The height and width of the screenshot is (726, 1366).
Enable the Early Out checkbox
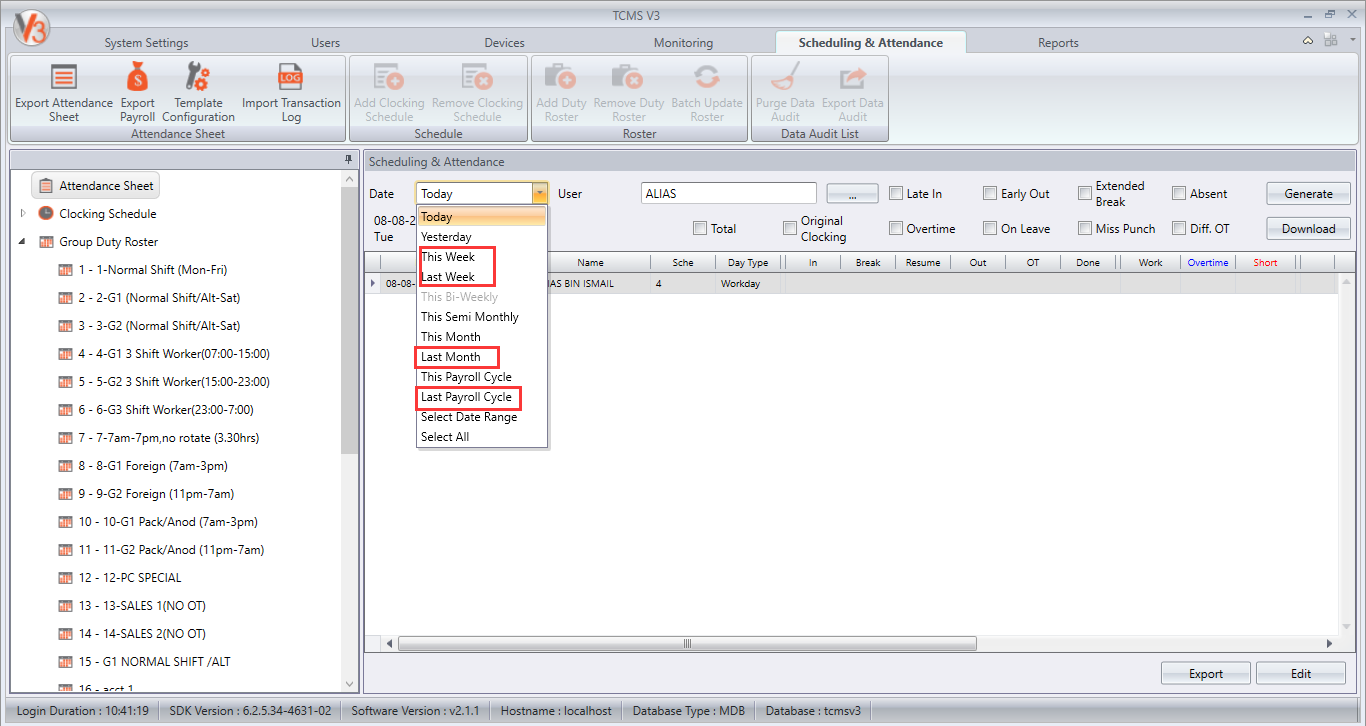[990, 194]
